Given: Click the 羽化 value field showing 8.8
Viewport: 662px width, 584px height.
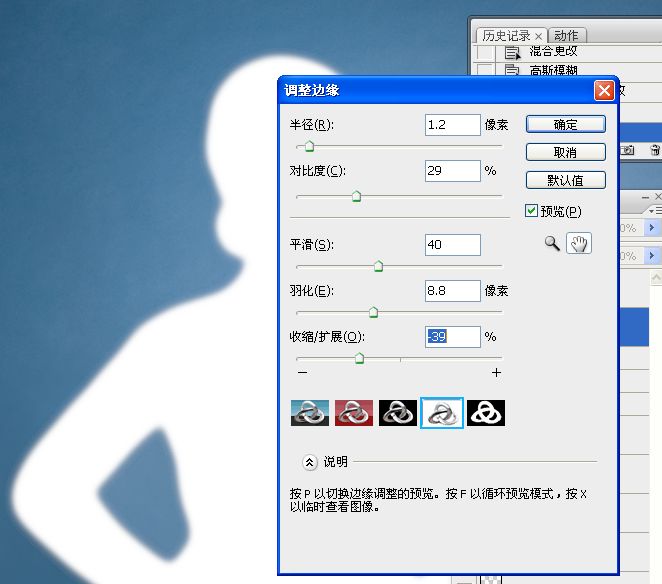Looking at the screenshot, I should (453, 291).
